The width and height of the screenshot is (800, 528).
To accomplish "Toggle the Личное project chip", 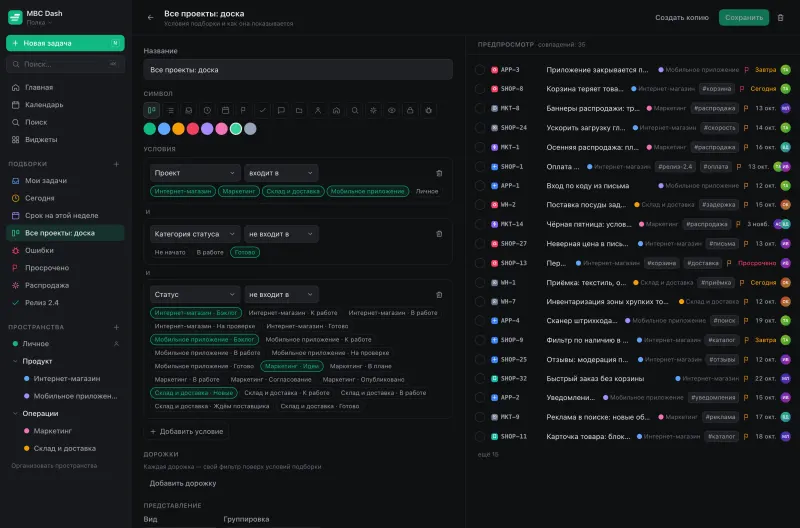I will (427, 191).
